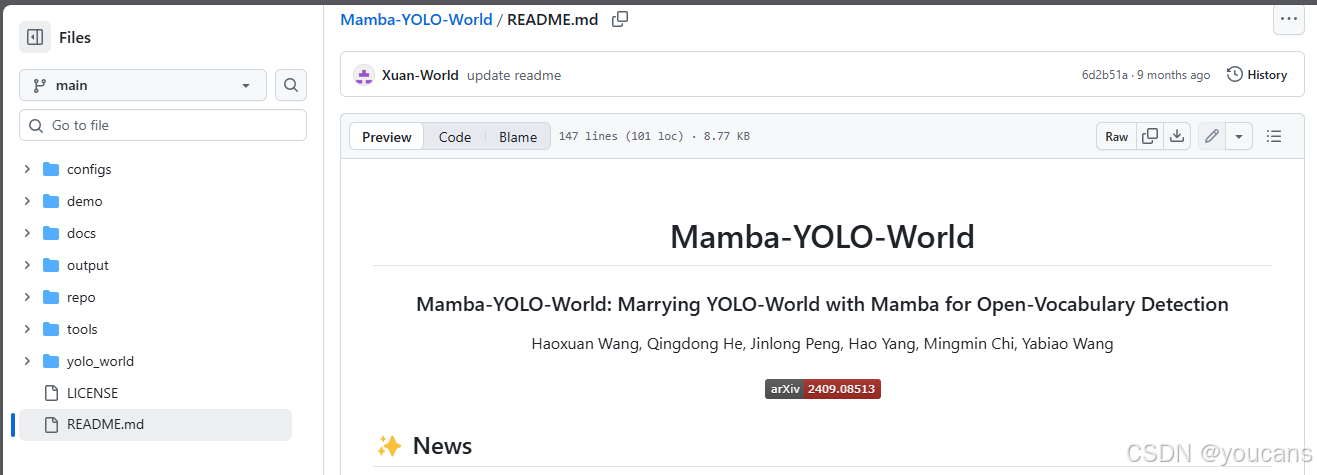Copy the file path icon
This screenshot has width=1317, height=475.
[x=620, y=19]
